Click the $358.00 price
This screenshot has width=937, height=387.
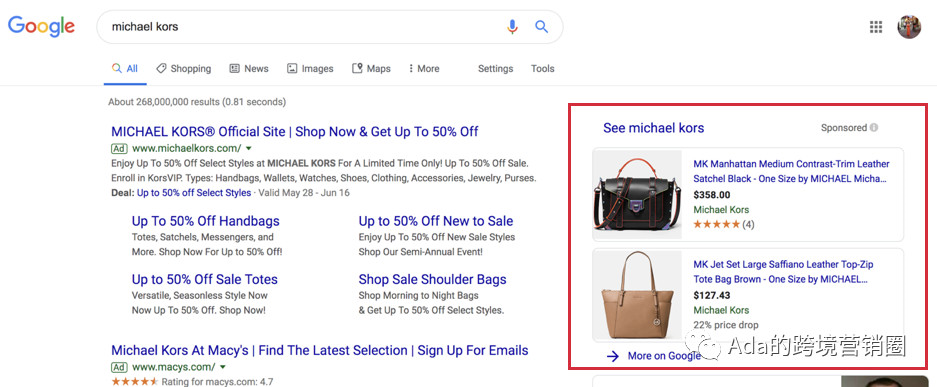tap(712, 195)
